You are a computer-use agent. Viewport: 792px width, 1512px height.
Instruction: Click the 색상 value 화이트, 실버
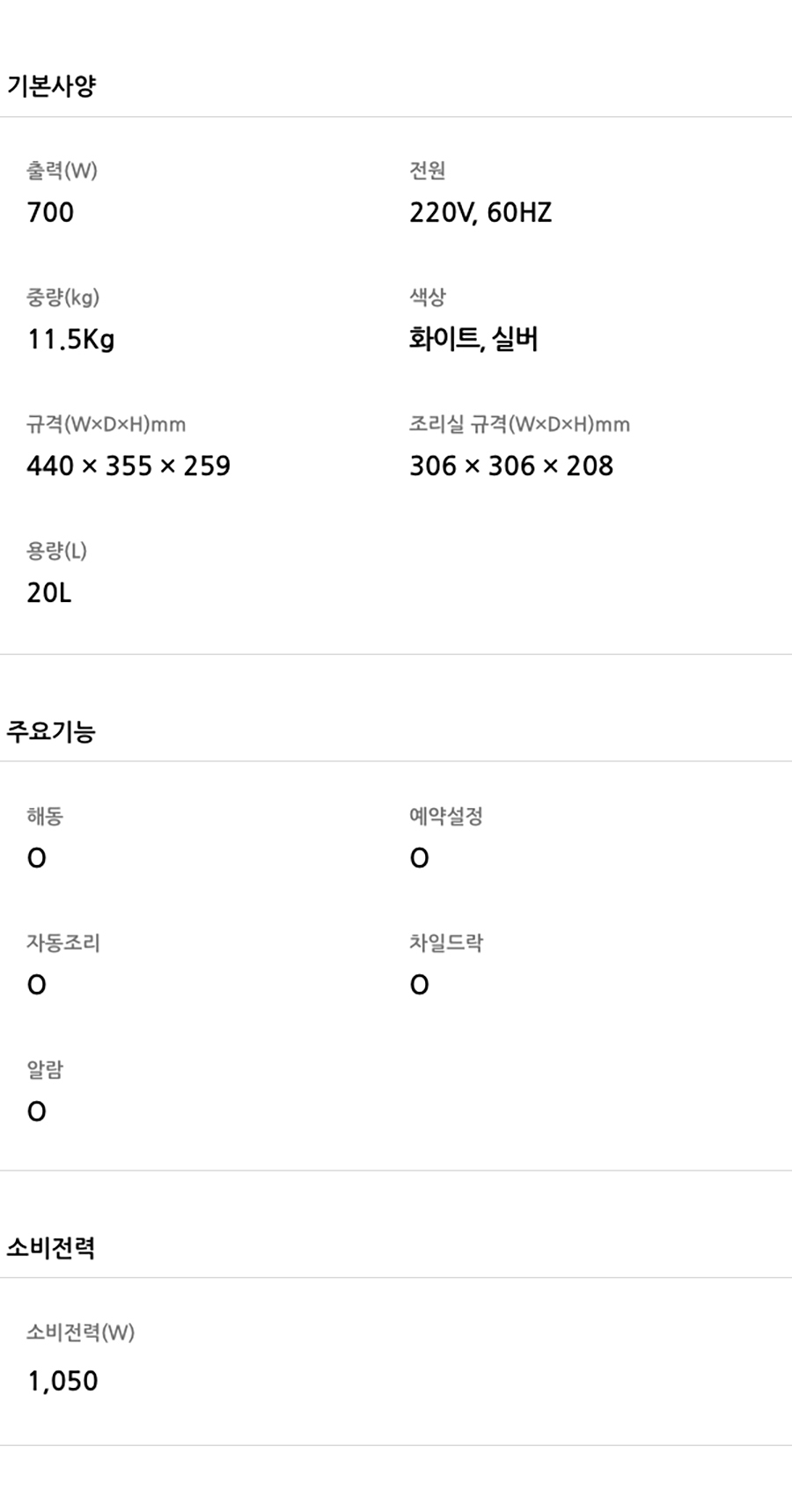click(473, 339)
